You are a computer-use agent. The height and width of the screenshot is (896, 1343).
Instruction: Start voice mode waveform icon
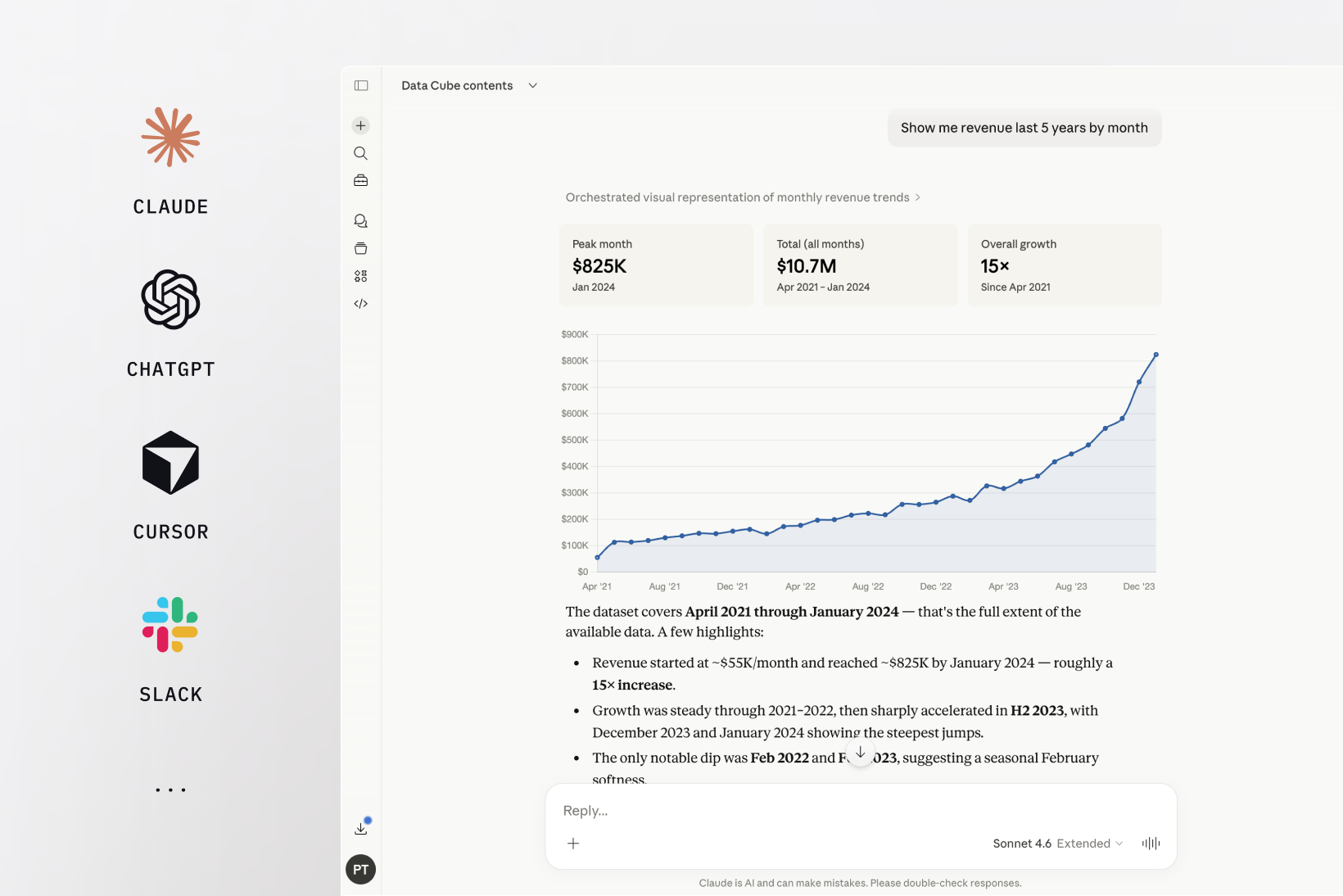click(1151, 844)
